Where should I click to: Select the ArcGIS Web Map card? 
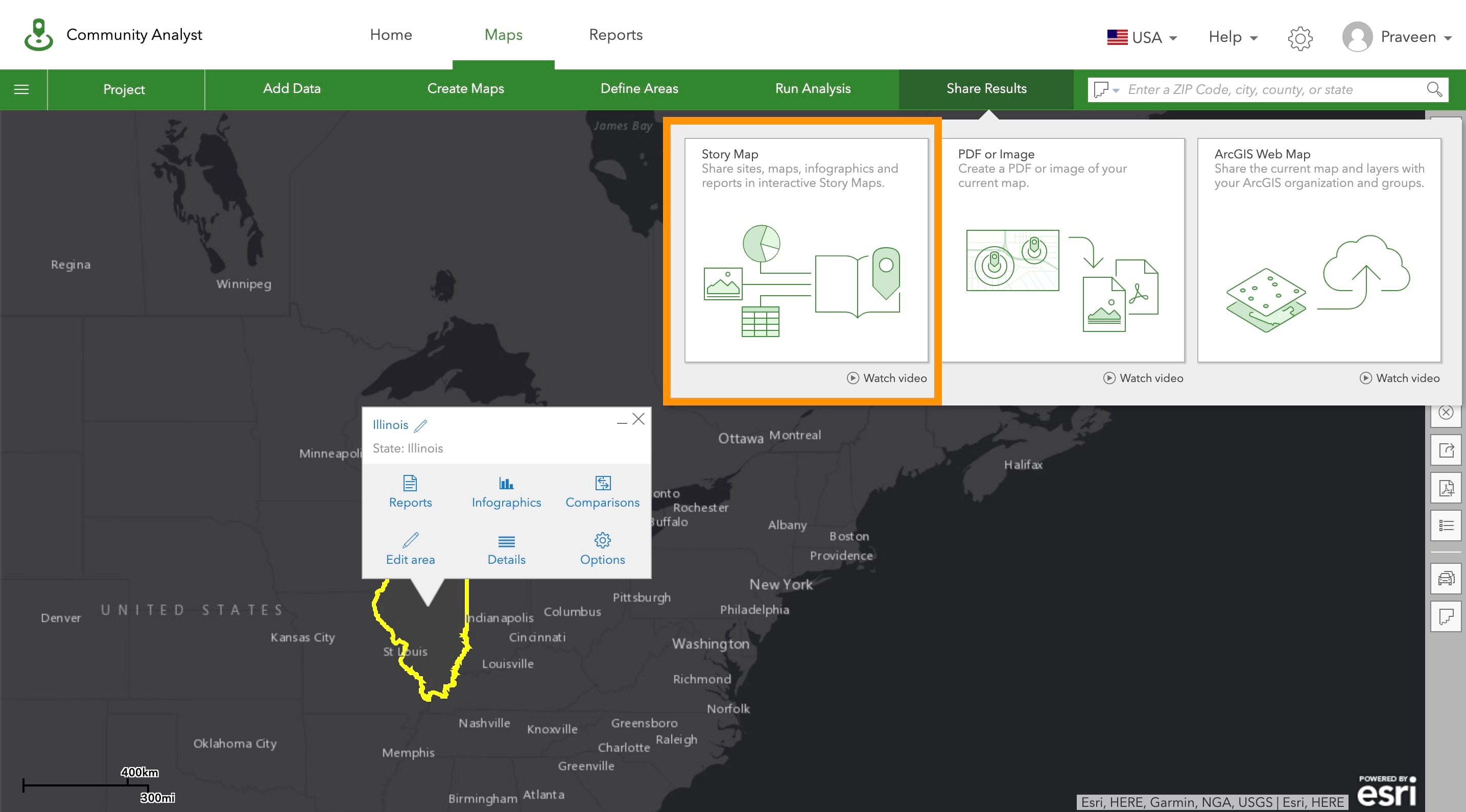point(1318,250)
